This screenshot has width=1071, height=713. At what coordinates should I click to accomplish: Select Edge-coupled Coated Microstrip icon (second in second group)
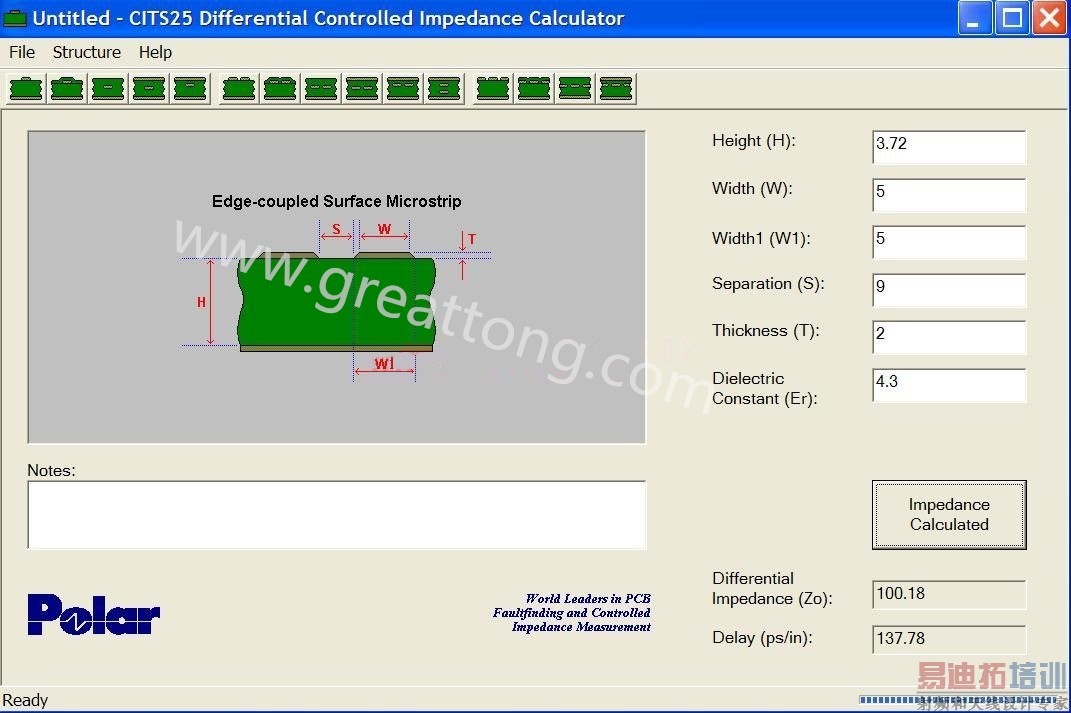click(280, 89)
